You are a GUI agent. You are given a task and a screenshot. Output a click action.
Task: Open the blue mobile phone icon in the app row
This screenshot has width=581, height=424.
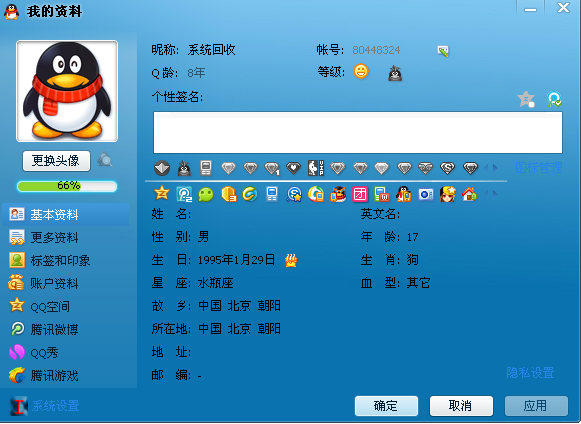point(272,194)
